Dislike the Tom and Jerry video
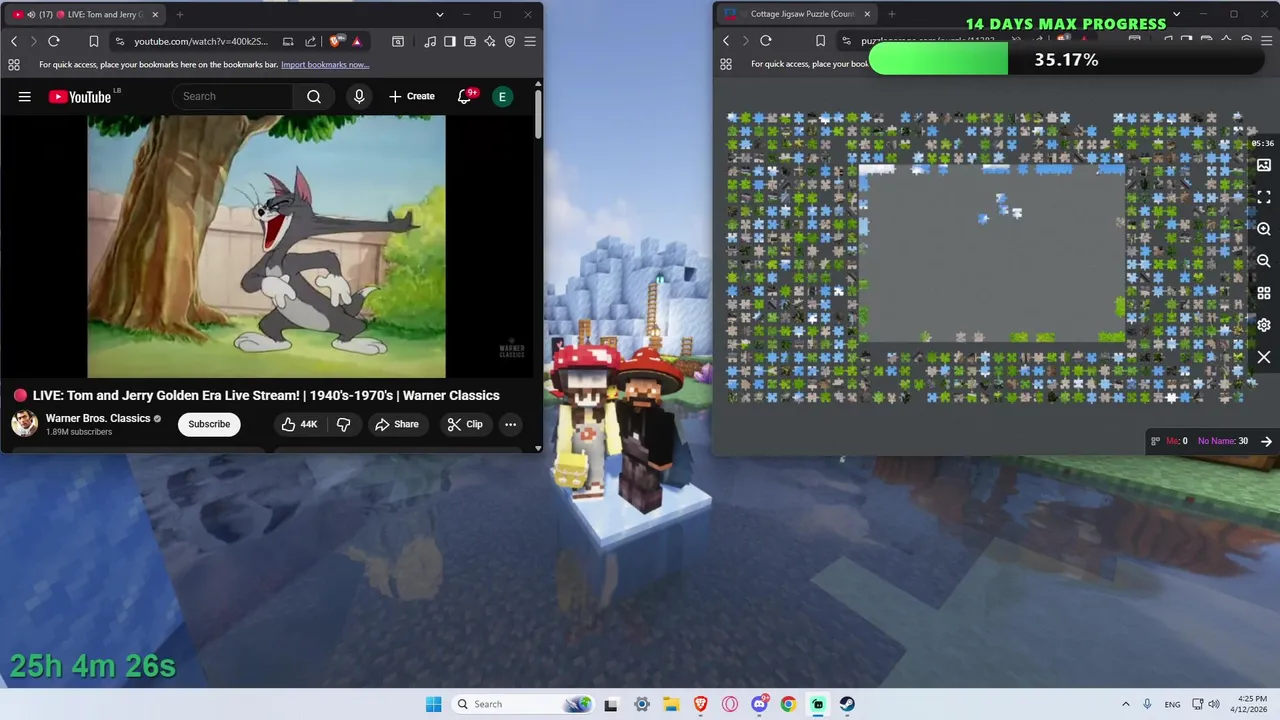Viewport: 1280px width, 720px height. pos(344,424)
